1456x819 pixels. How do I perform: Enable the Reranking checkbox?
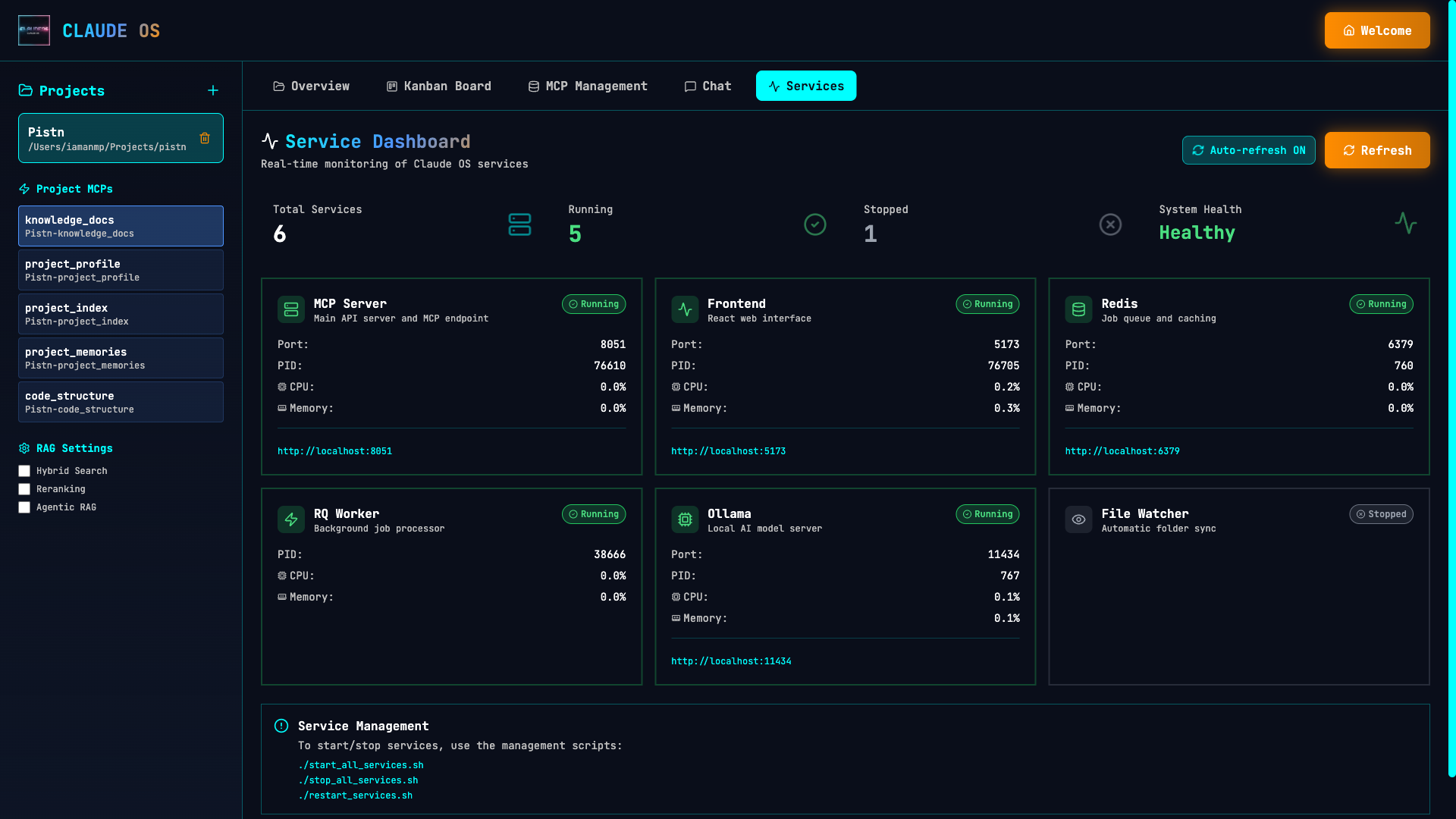point(24,489)
